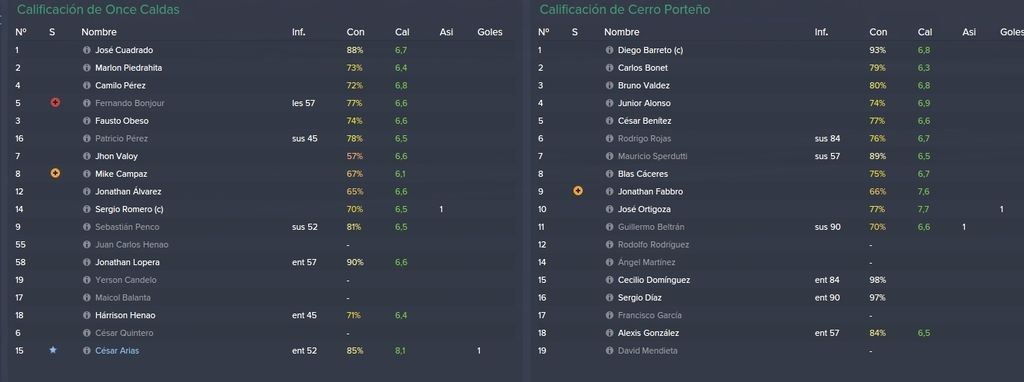Sort Once Caldas table by Cal column

coord(402,31)
